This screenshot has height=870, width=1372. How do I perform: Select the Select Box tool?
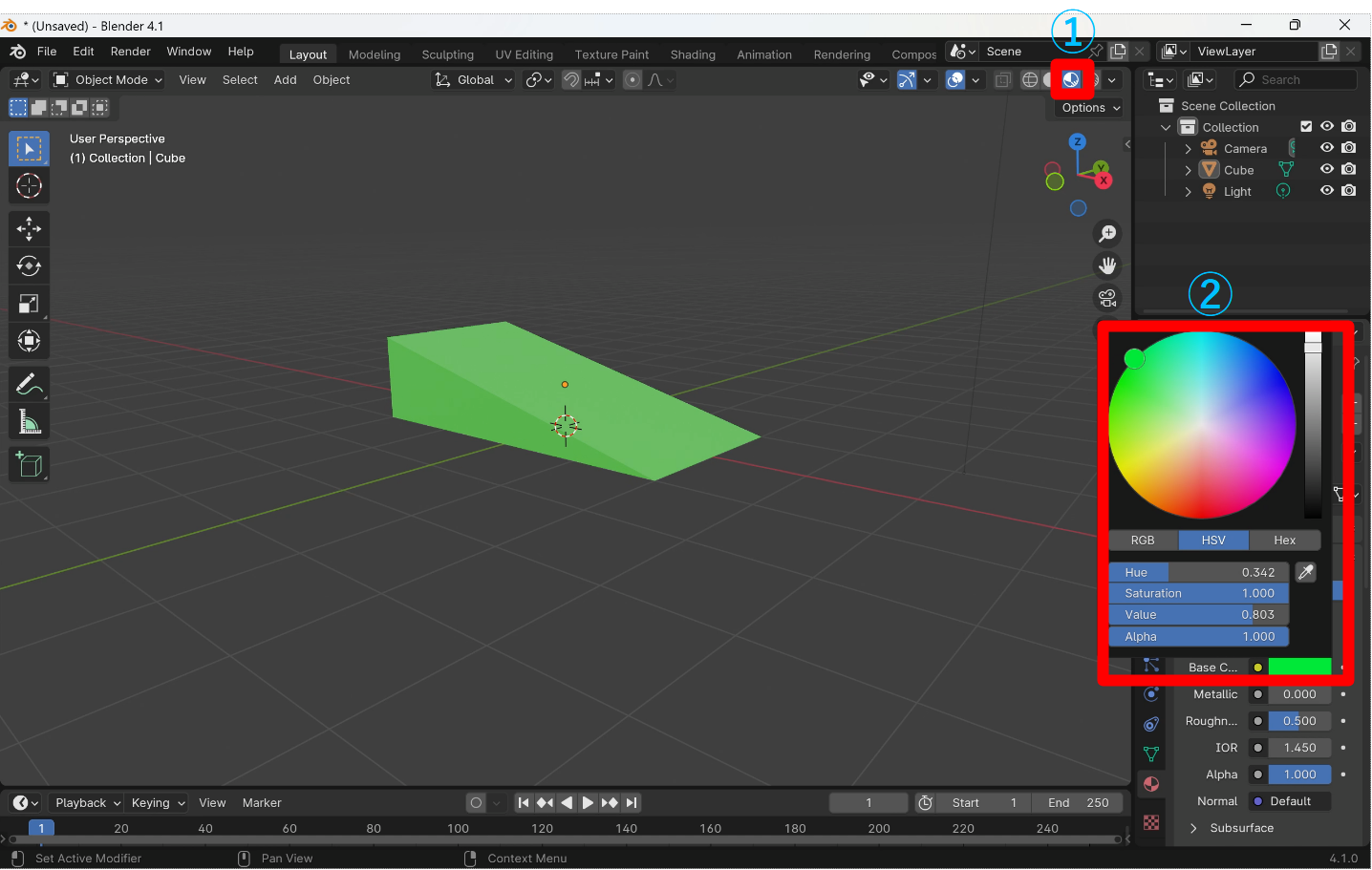pyautogui.click(x=29, y=149)
